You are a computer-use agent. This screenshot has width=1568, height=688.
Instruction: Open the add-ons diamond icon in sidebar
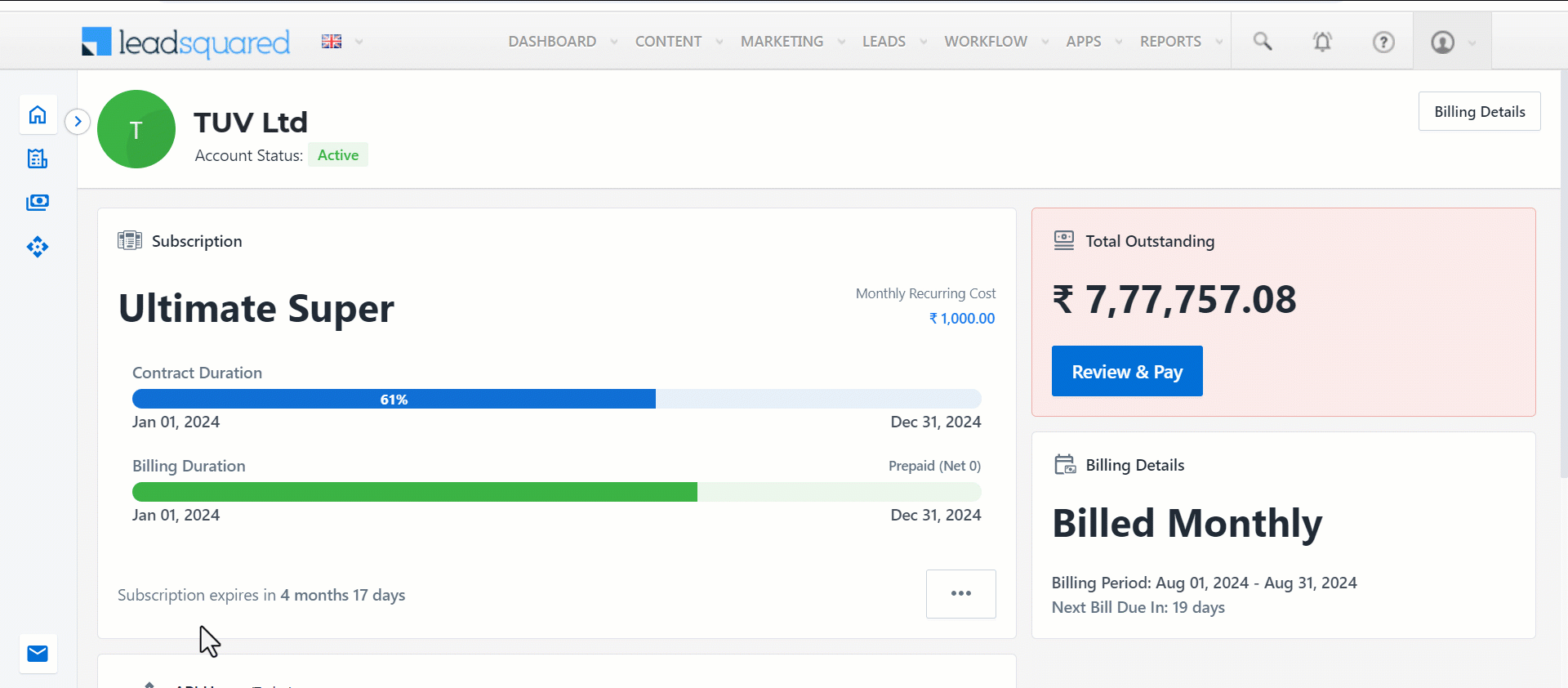38,247
